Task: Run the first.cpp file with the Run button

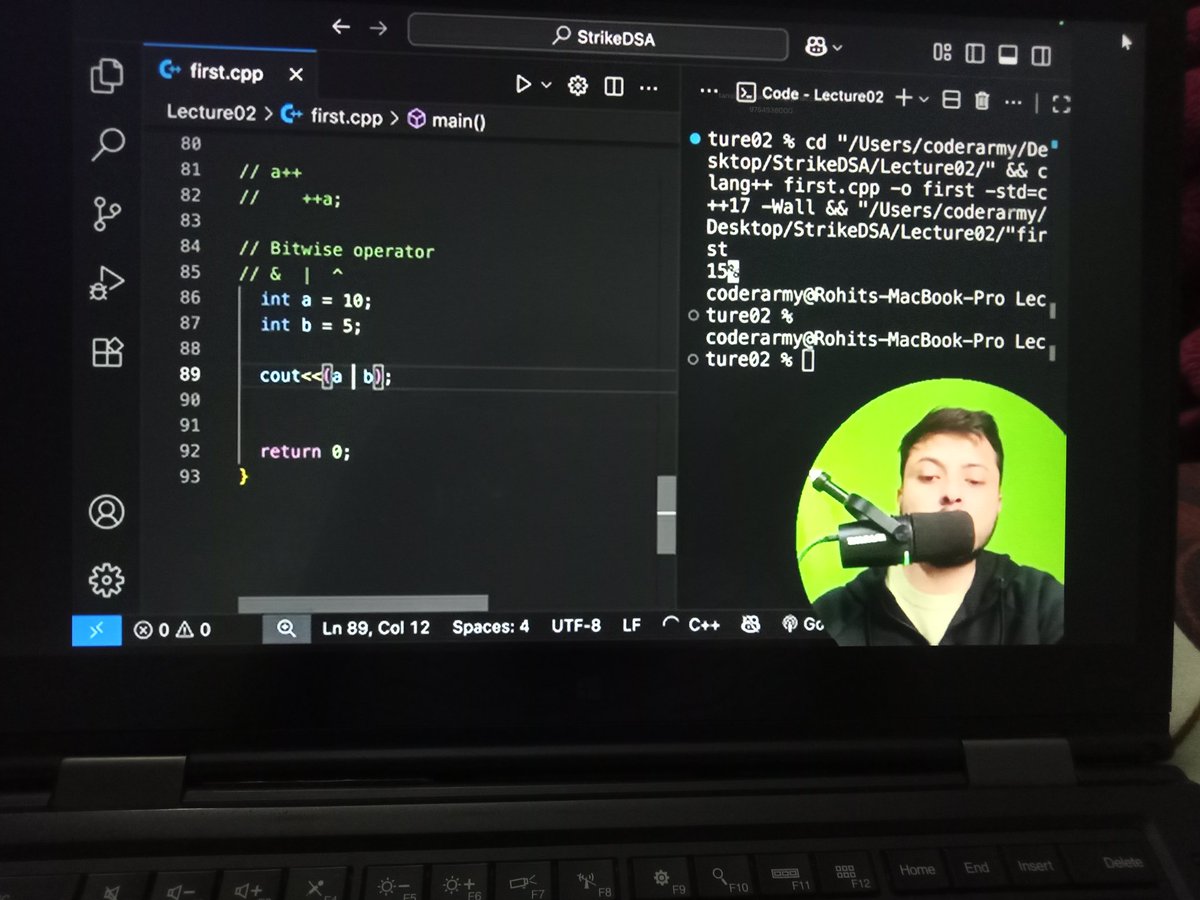Action: (524, 86)
